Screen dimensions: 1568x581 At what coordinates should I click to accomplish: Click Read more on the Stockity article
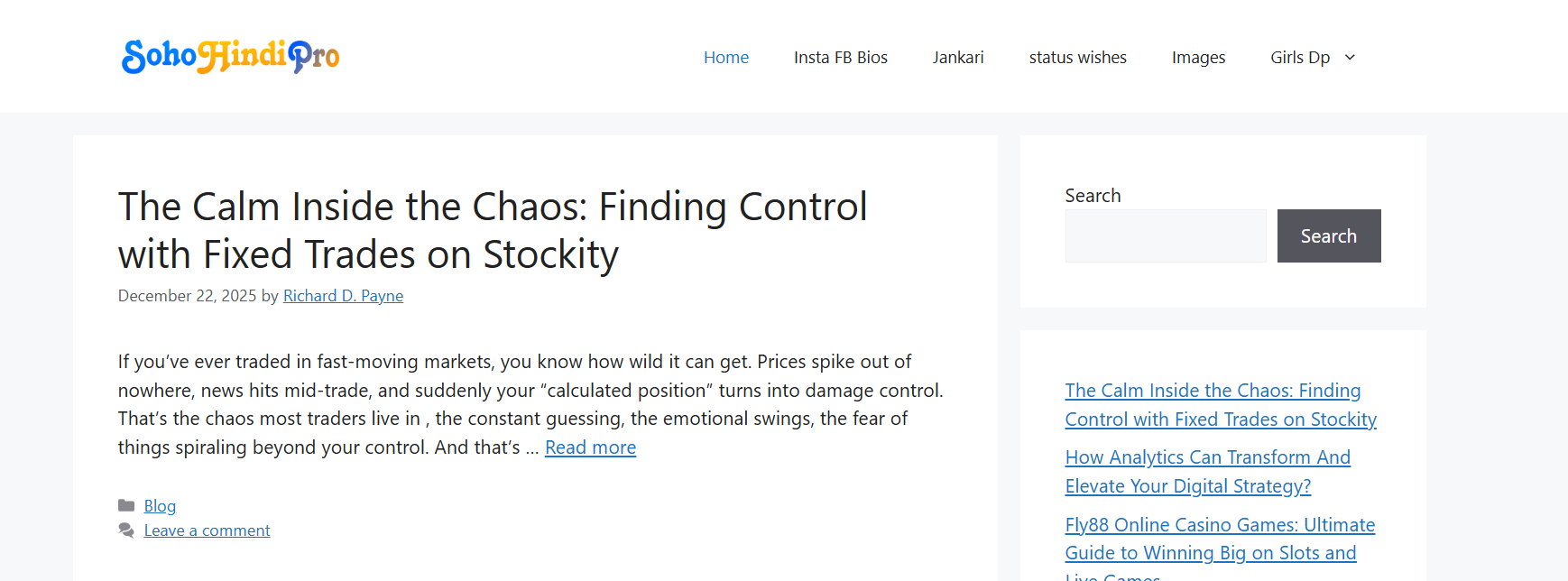tap(590, 447)
